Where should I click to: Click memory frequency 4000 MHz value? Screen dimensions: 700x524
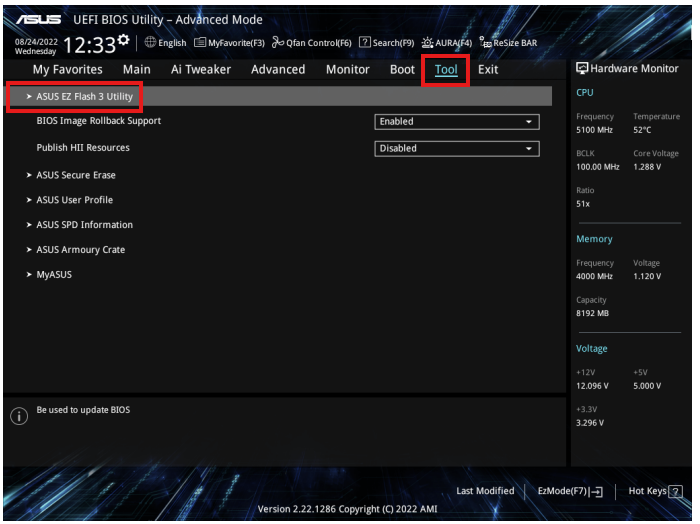[594, 276]
